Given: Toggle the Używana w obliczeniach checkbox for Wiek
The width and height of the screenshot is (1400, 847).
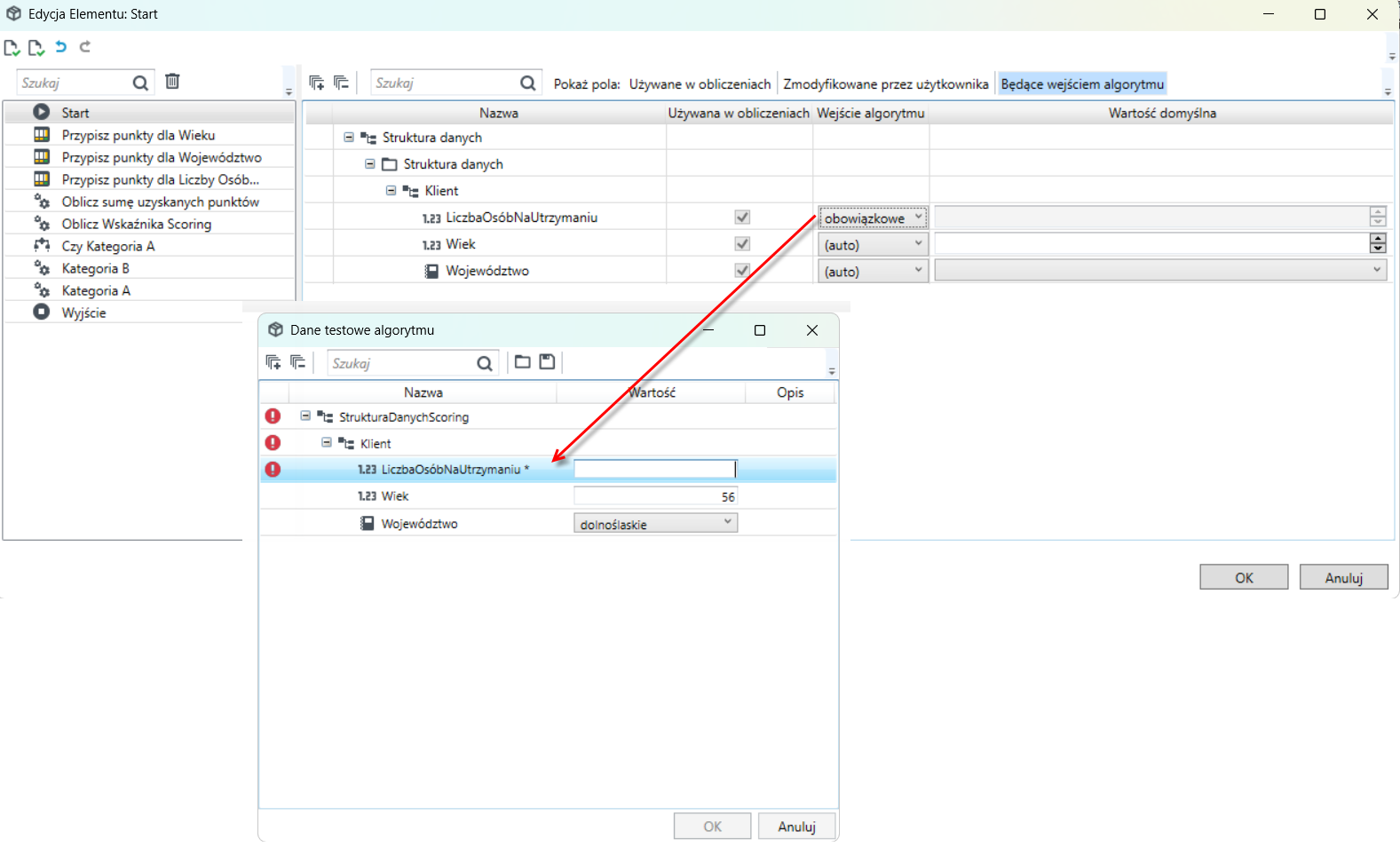Looking at the screenshot, I should 742,244.
